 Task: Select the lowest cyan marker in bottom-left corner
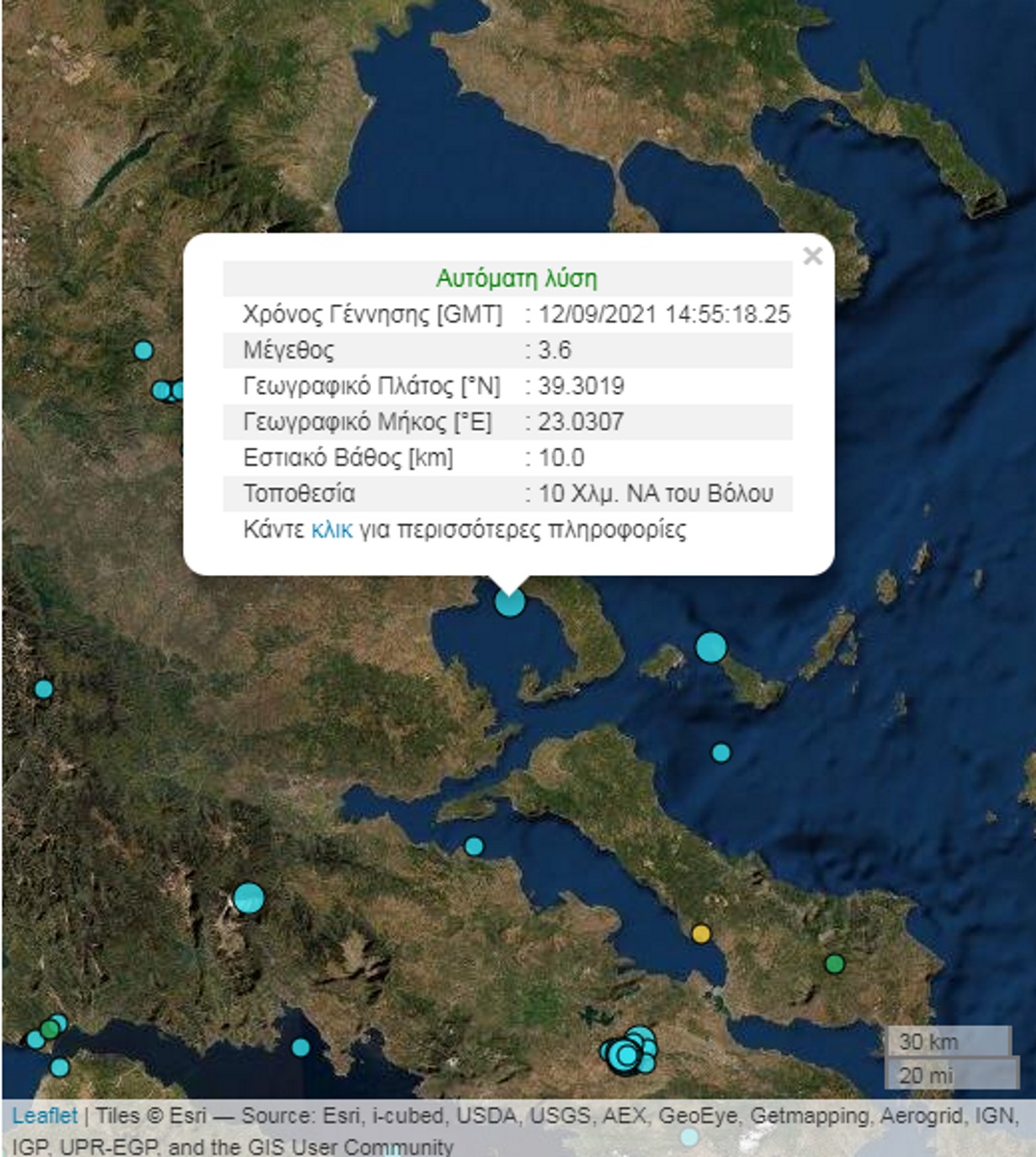coord(60,1067)
